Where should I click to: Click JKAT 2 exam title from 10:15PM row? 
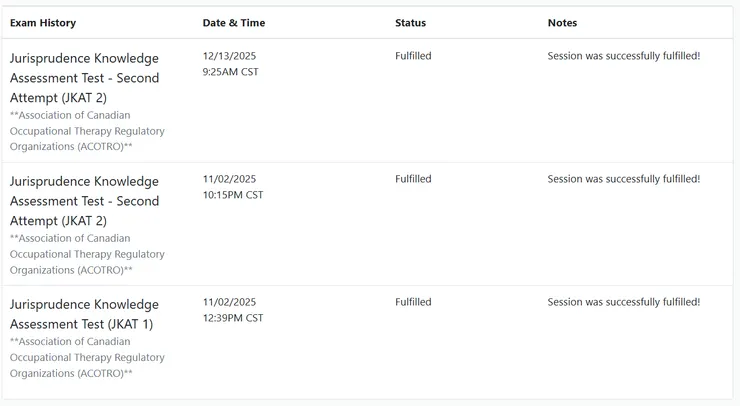tap(84, 201)
